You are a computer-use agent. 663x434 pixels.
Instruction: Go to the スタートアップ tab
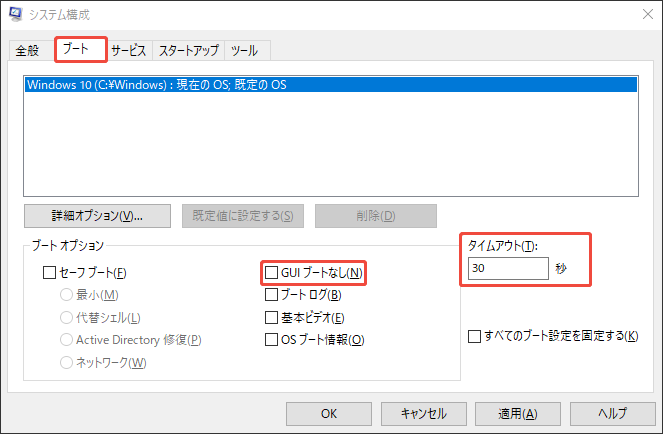[x=189, y=51]
